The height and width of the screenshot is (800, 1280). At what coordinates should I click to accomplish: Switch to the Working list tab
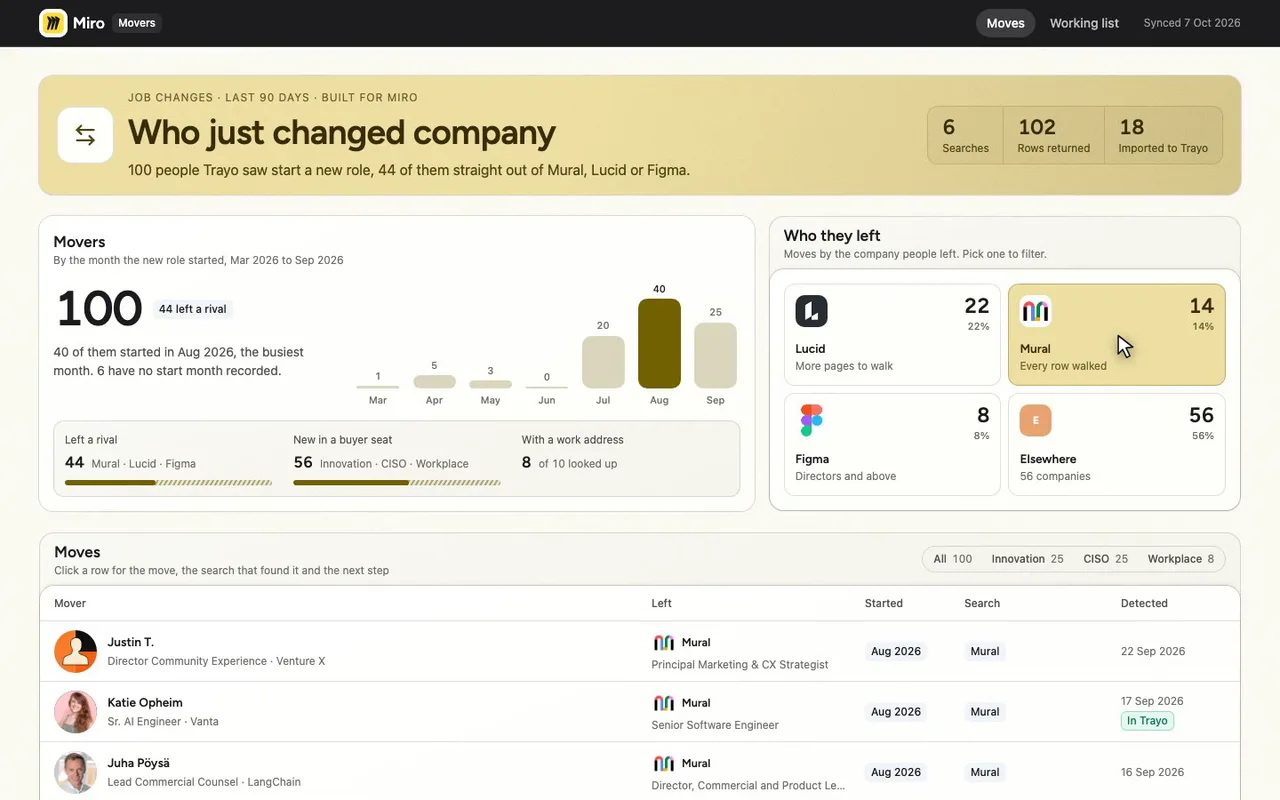coord(1084,23)
